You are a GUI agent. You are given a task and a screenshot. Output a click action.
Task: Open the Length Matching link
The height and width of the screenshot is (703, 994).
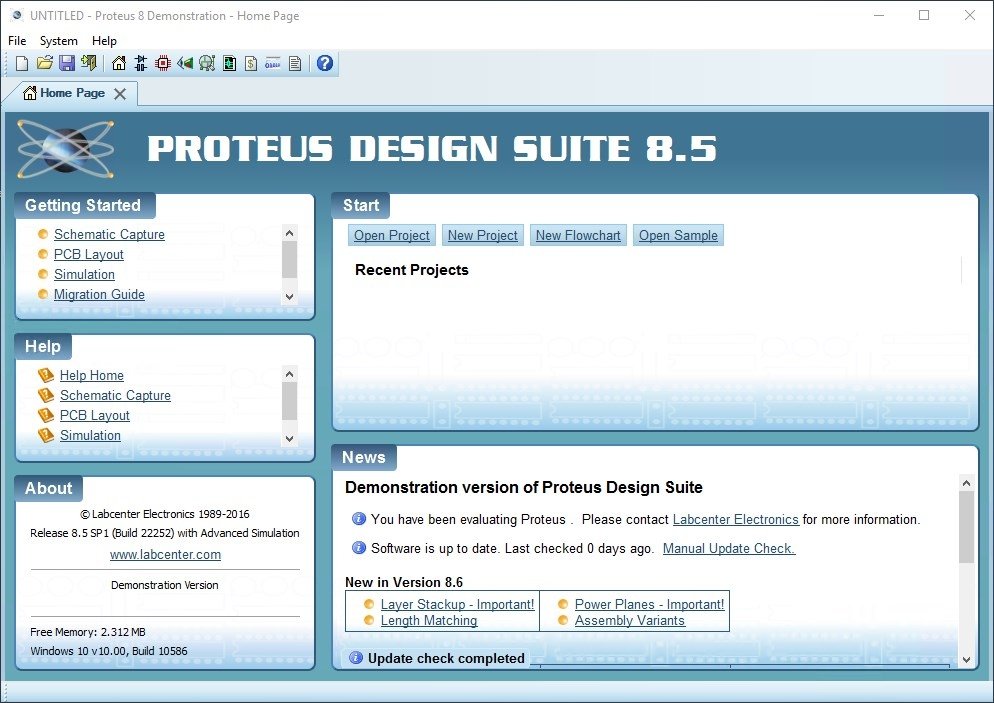click(429, 621)
